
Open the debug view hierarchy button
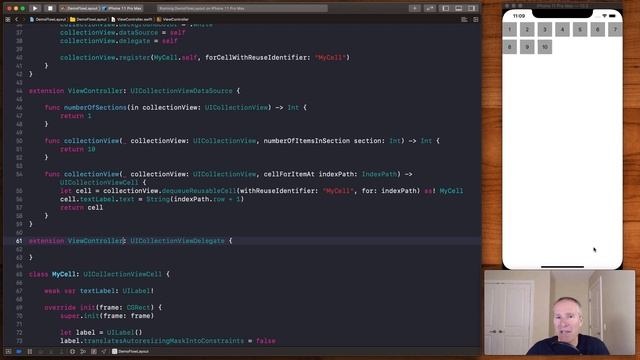(x=73, y=351)
